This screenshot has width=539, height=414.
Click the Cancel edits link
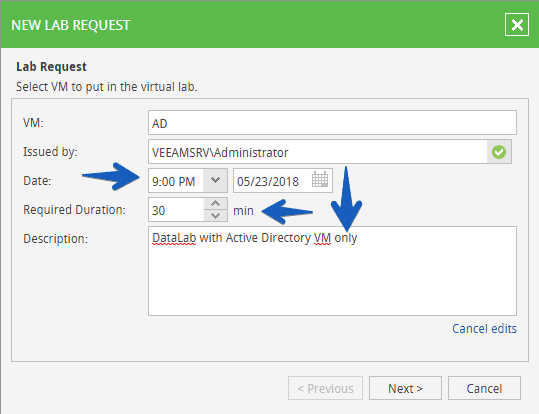click(x=484, y=329)
